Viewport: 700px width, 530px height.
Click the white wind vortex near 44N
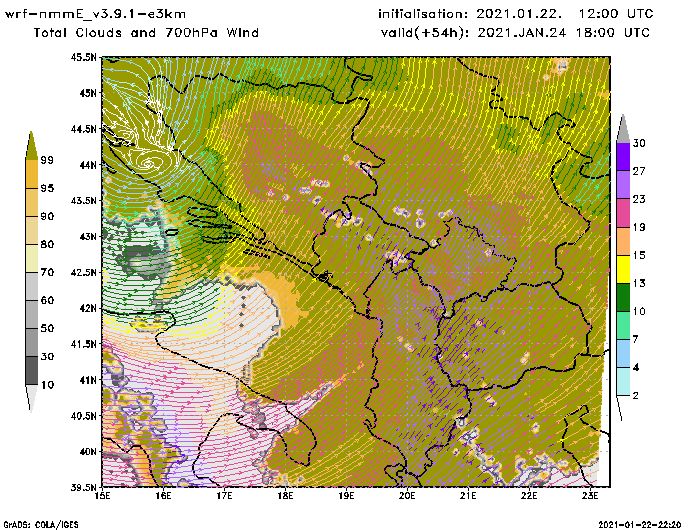pos(150,162)
